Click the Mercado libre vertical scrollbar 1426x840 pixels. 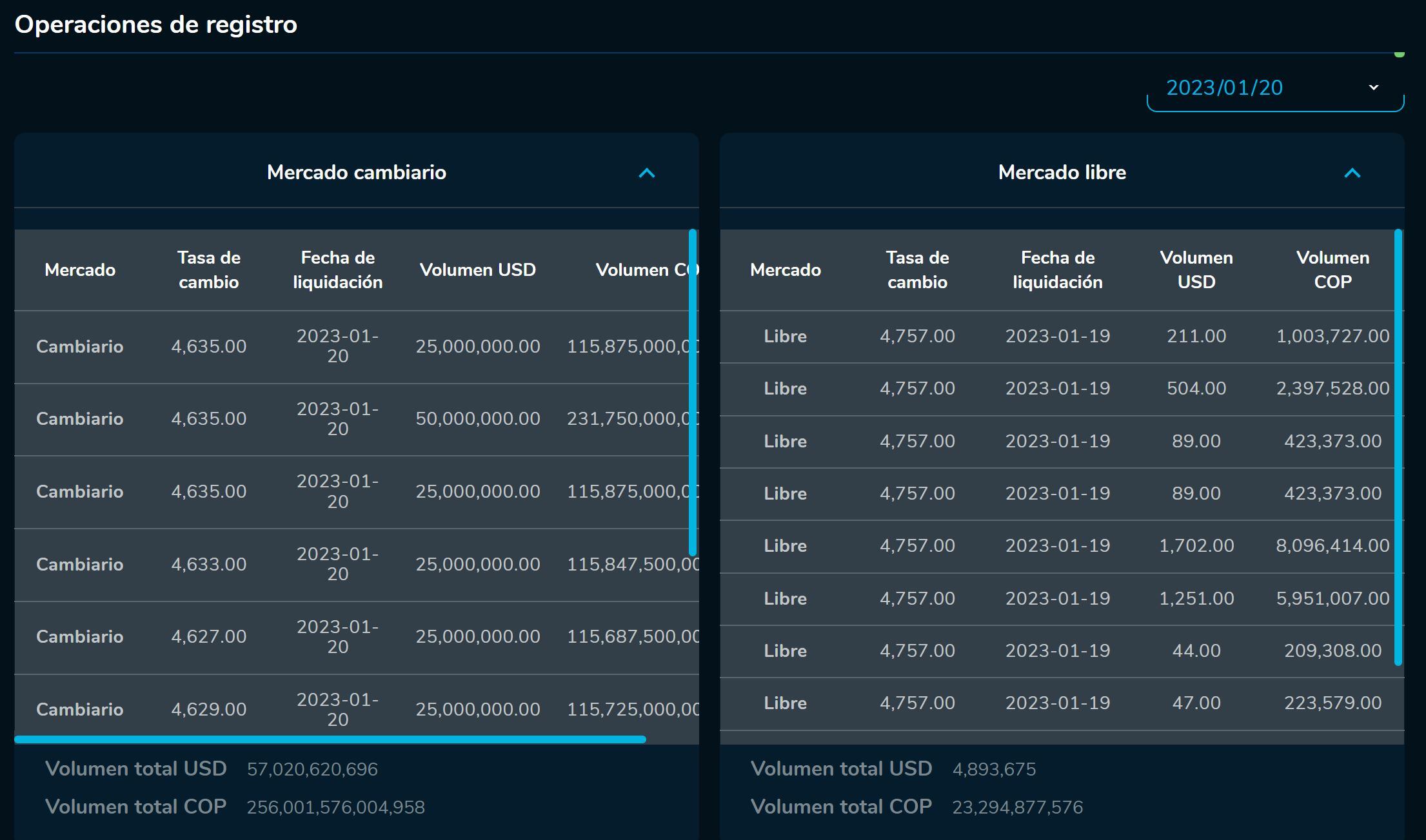tap(1398, 446)
